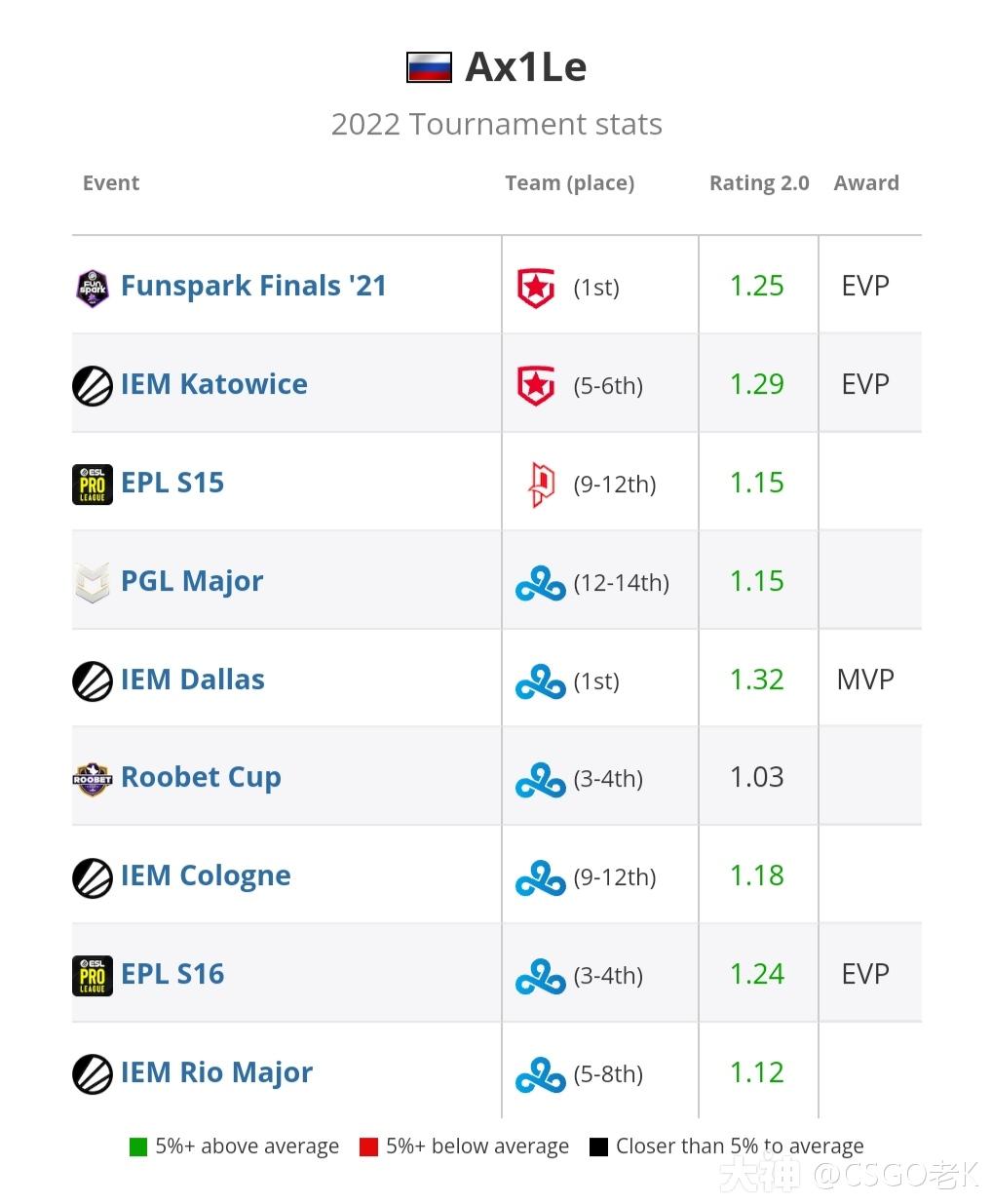Screen dimensions: 992x1204
Task: Select the 2022 Tournament stats heading
Action: 496,124
